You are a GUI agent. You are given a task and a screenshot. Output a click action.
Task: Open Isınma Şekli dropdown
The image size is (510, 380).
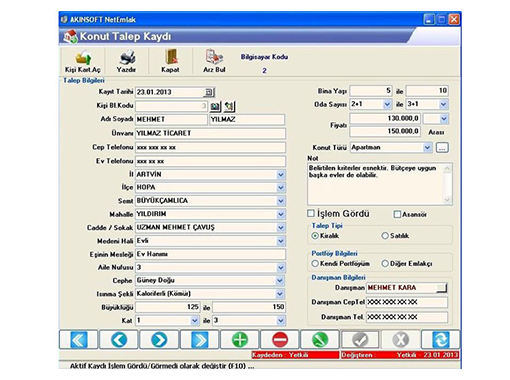(x=281, y=294)
